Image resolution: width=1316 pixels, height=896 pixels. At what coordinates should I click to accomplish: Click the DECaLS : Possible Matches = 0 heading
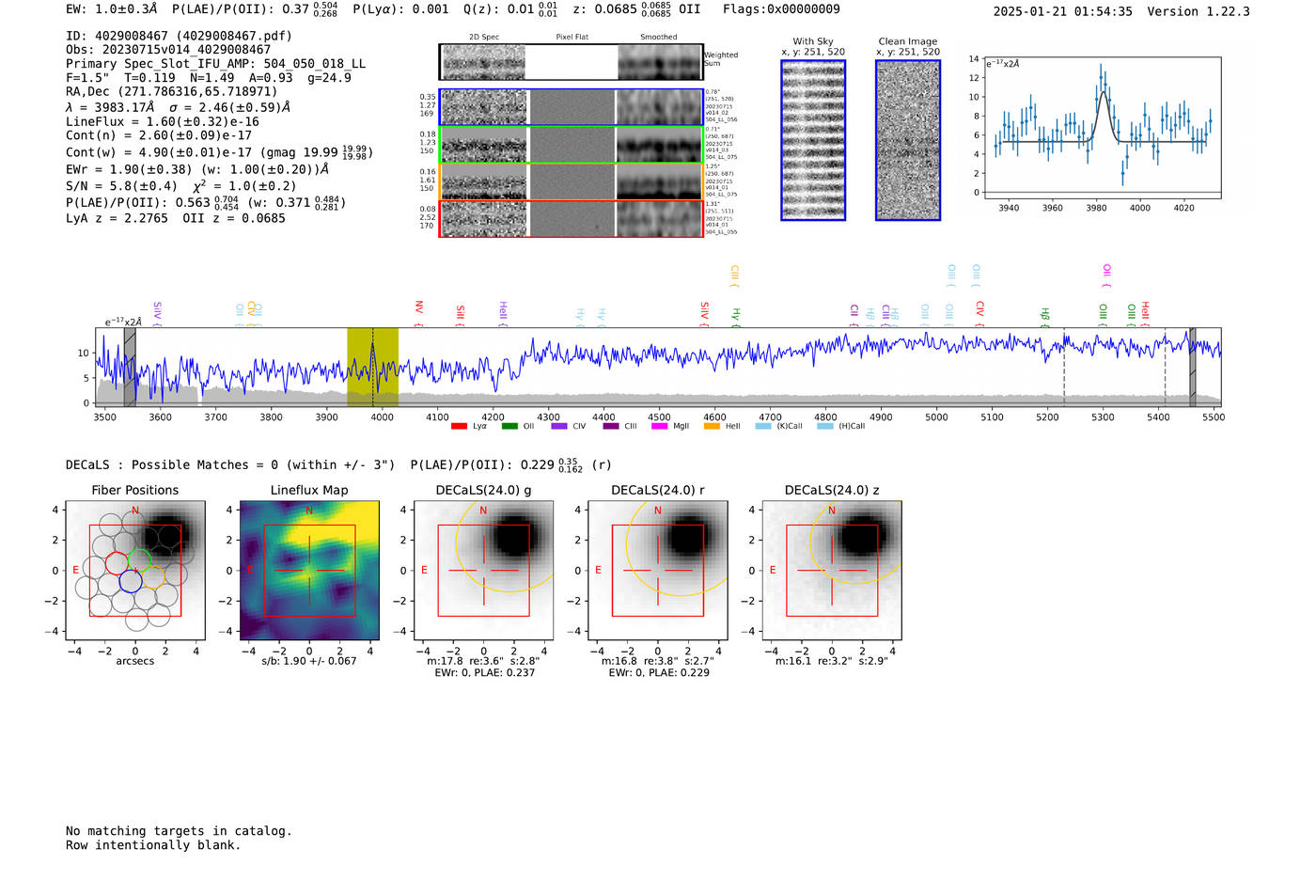[230, 464]
